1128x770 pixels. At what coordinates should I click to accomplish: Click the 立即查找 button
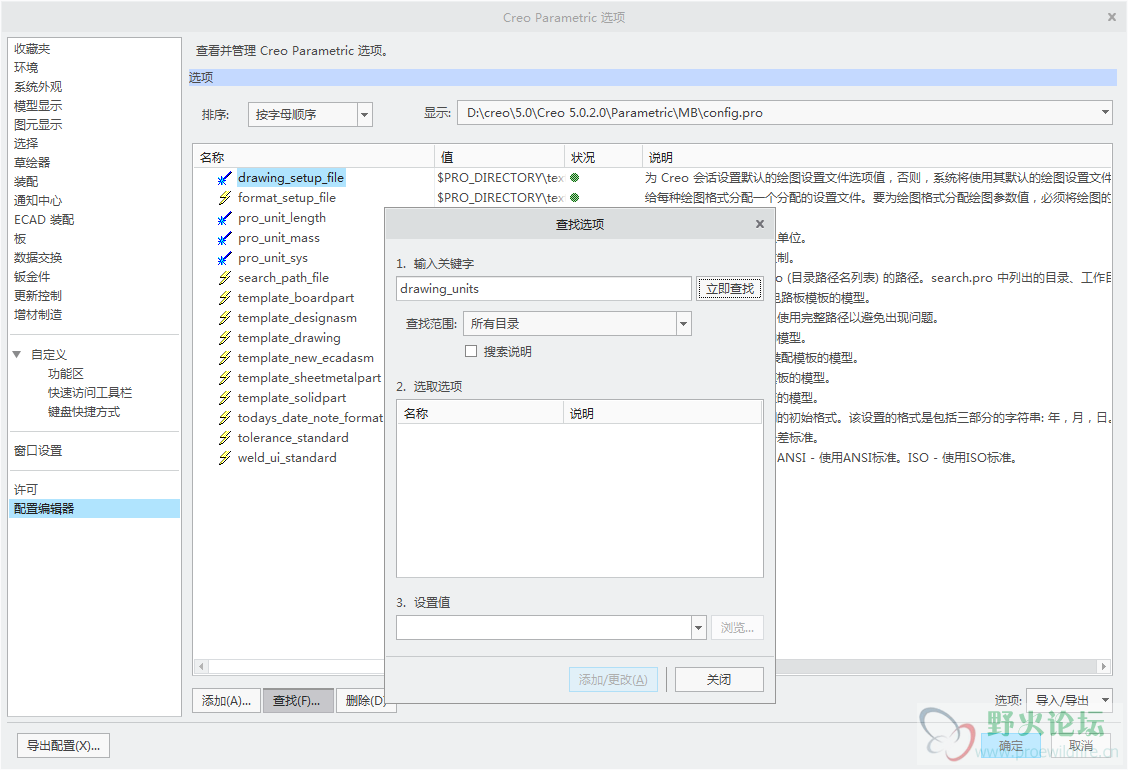pos(729,289)
